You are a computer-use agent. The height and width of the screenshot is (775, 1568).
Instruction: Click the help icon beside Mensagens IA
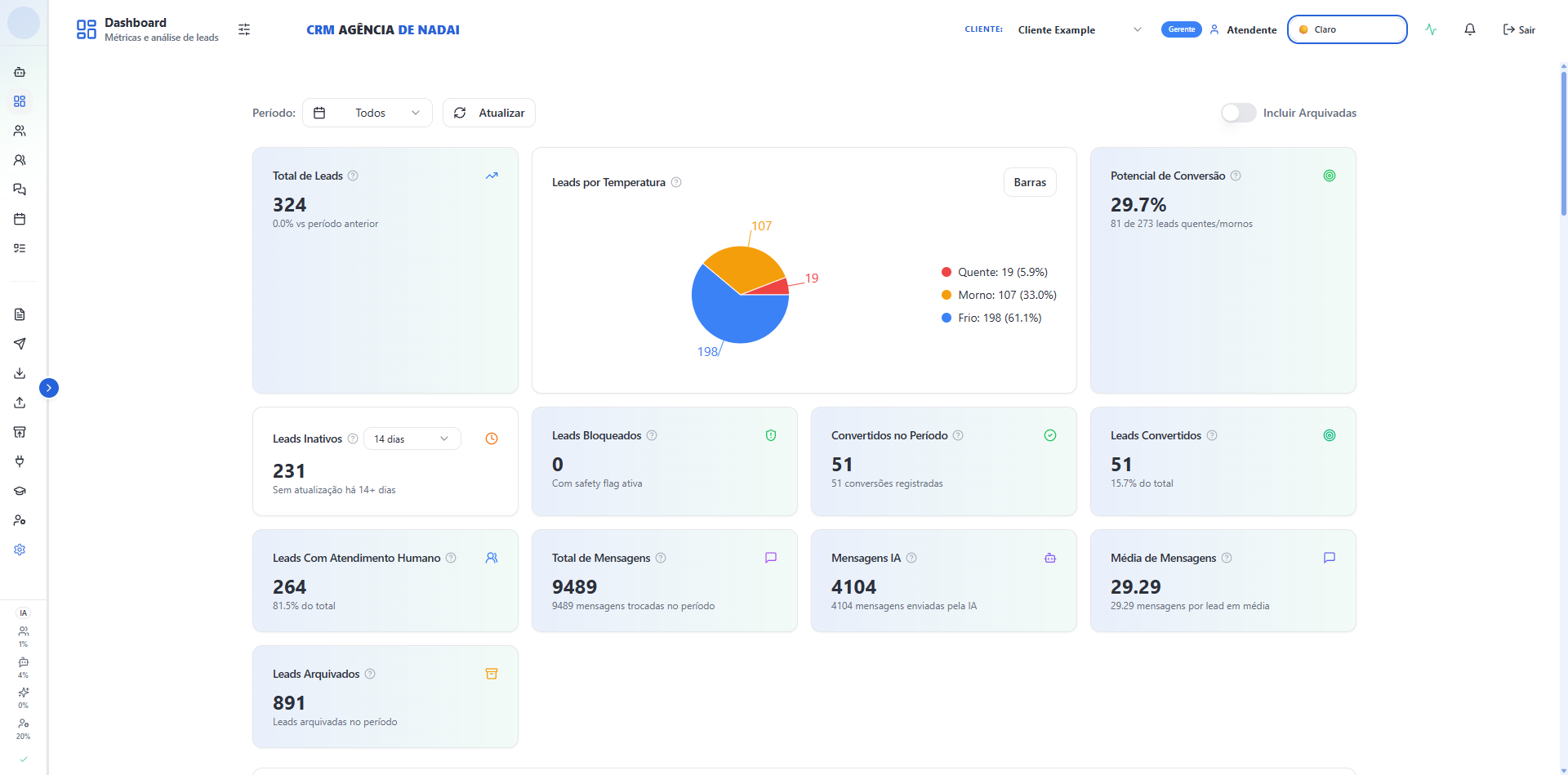pyautogui.click(x=911, y=558)
